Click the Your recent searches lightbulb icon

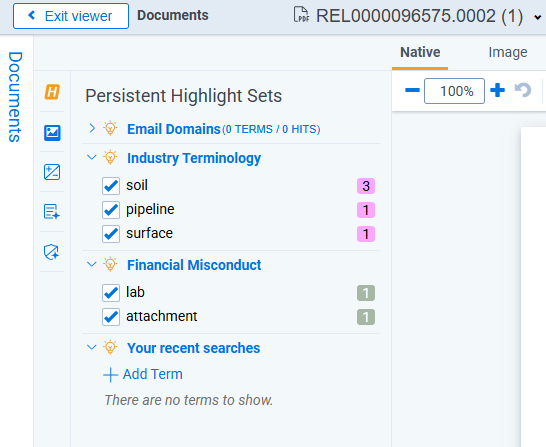point(110,347)
